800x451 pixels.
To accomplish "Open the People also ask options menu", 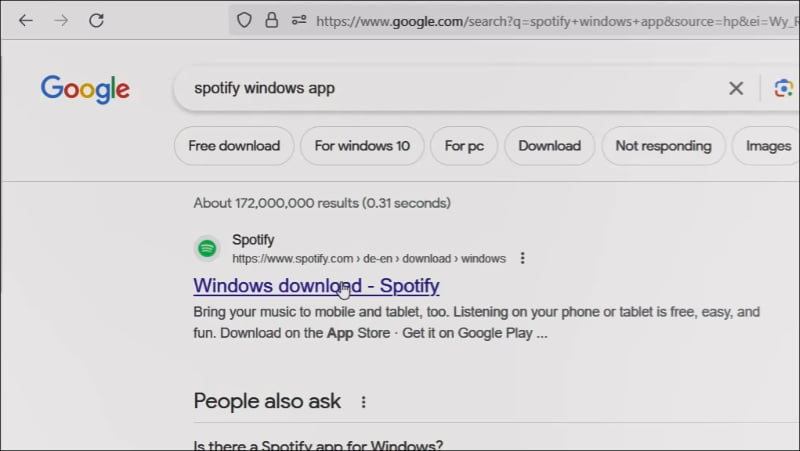I will click(364, 402).
